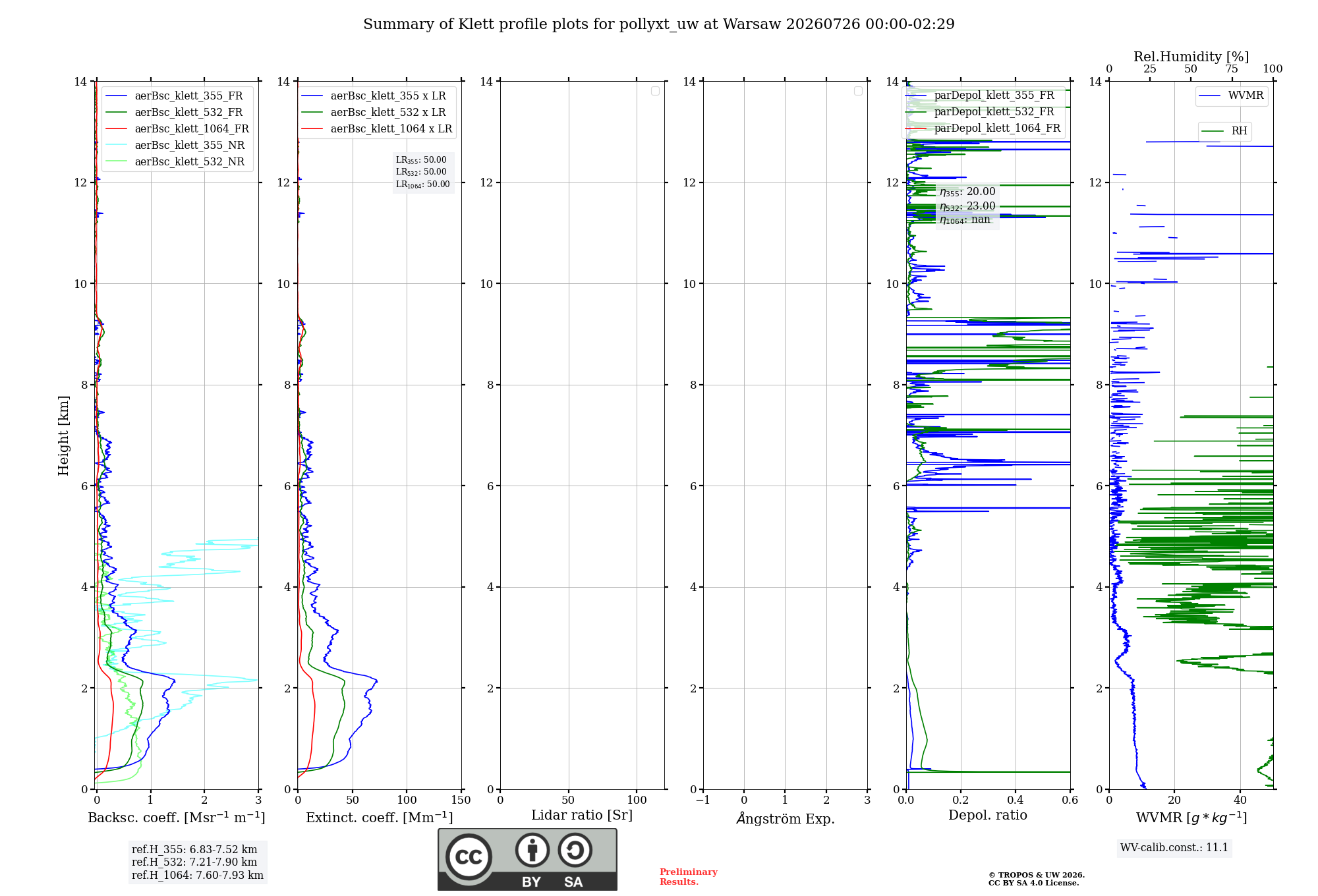1318x896 pixels.
Task: Click the empty legend box in Lidar ratio panel
Action: (655, 91)
